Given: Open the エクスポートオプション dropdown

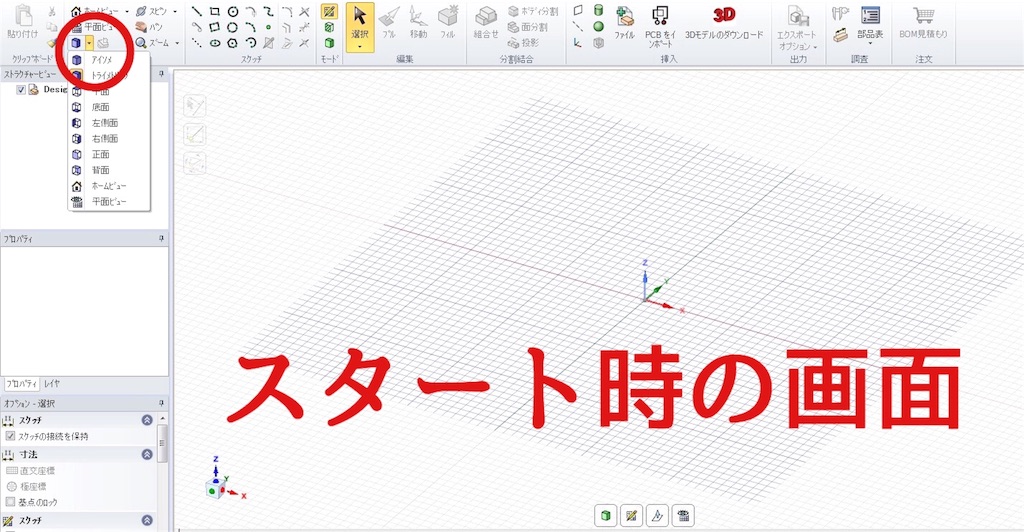Looking at the screenshot, I should click(x=816, y=47).
